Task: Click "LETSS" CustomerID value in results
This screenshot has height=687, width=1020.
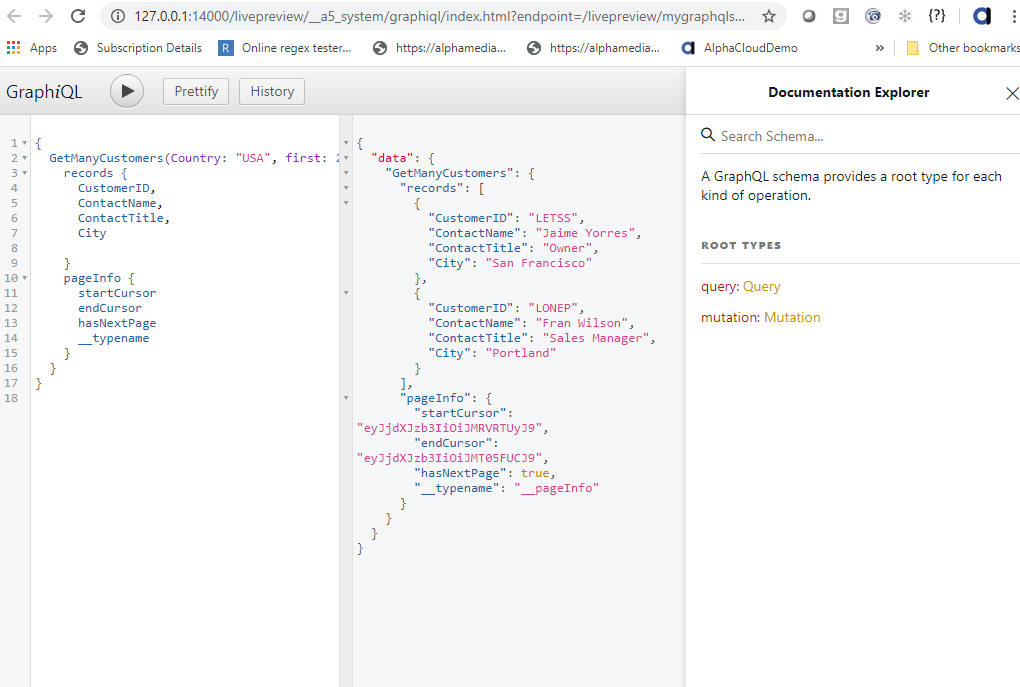Action: click(553, 218)
